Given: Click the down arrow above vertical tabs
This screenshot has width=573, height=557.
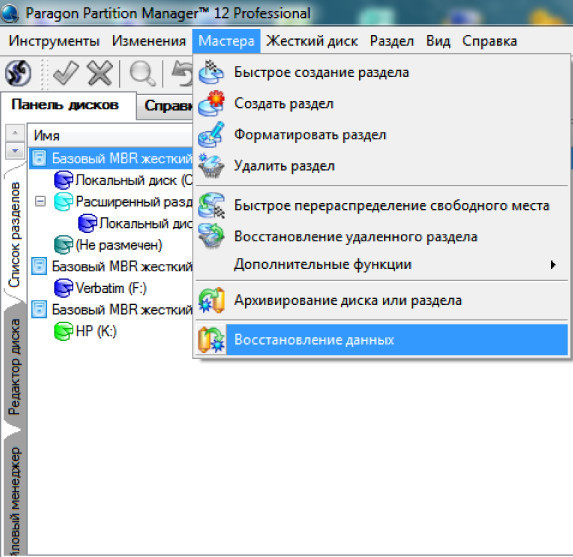Looking at the screenshot, I should click(x=15, y=150).
